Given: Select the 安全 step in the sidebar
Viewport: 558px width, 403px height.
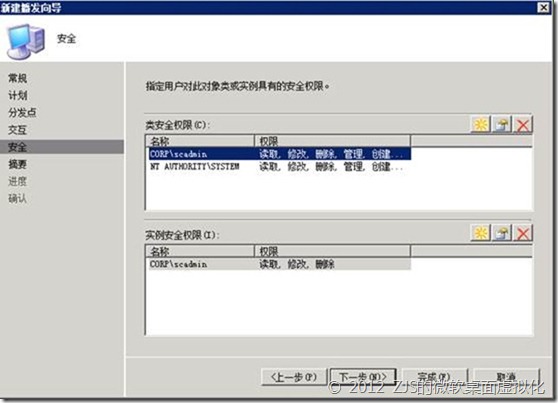Looking at the screenshot, I should pos(62,147).
